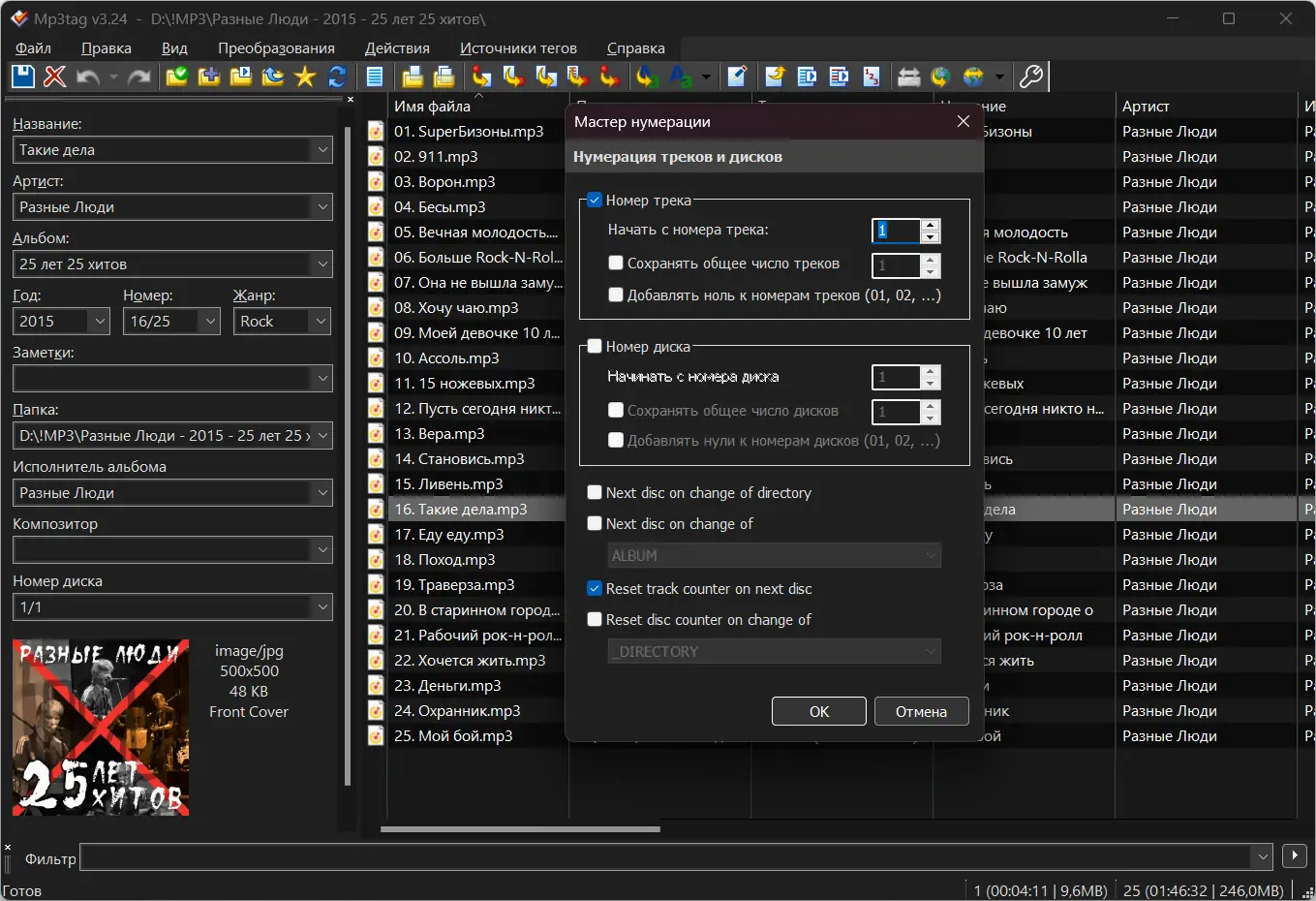
Task: Click the favorites star toolbar icon
Action: [304, 77]
